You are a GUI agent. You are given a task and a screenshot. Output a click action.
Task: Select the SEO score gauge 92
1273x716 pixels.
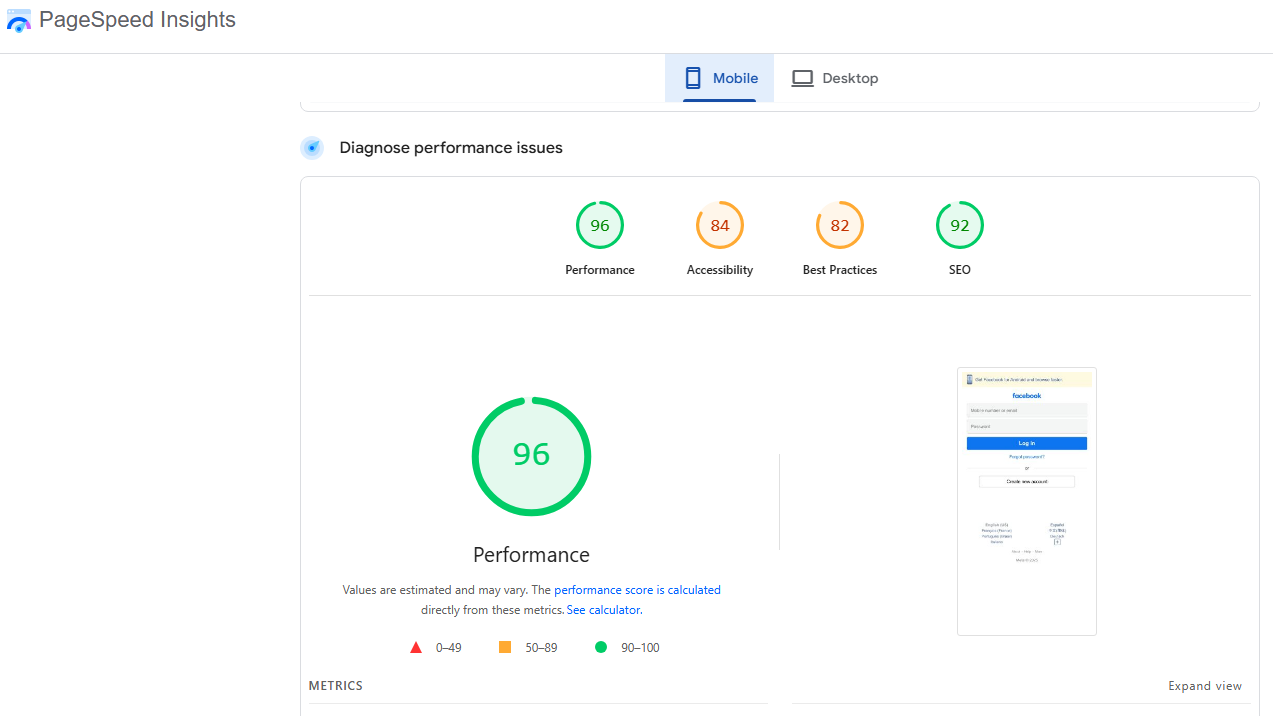(960, 225)
